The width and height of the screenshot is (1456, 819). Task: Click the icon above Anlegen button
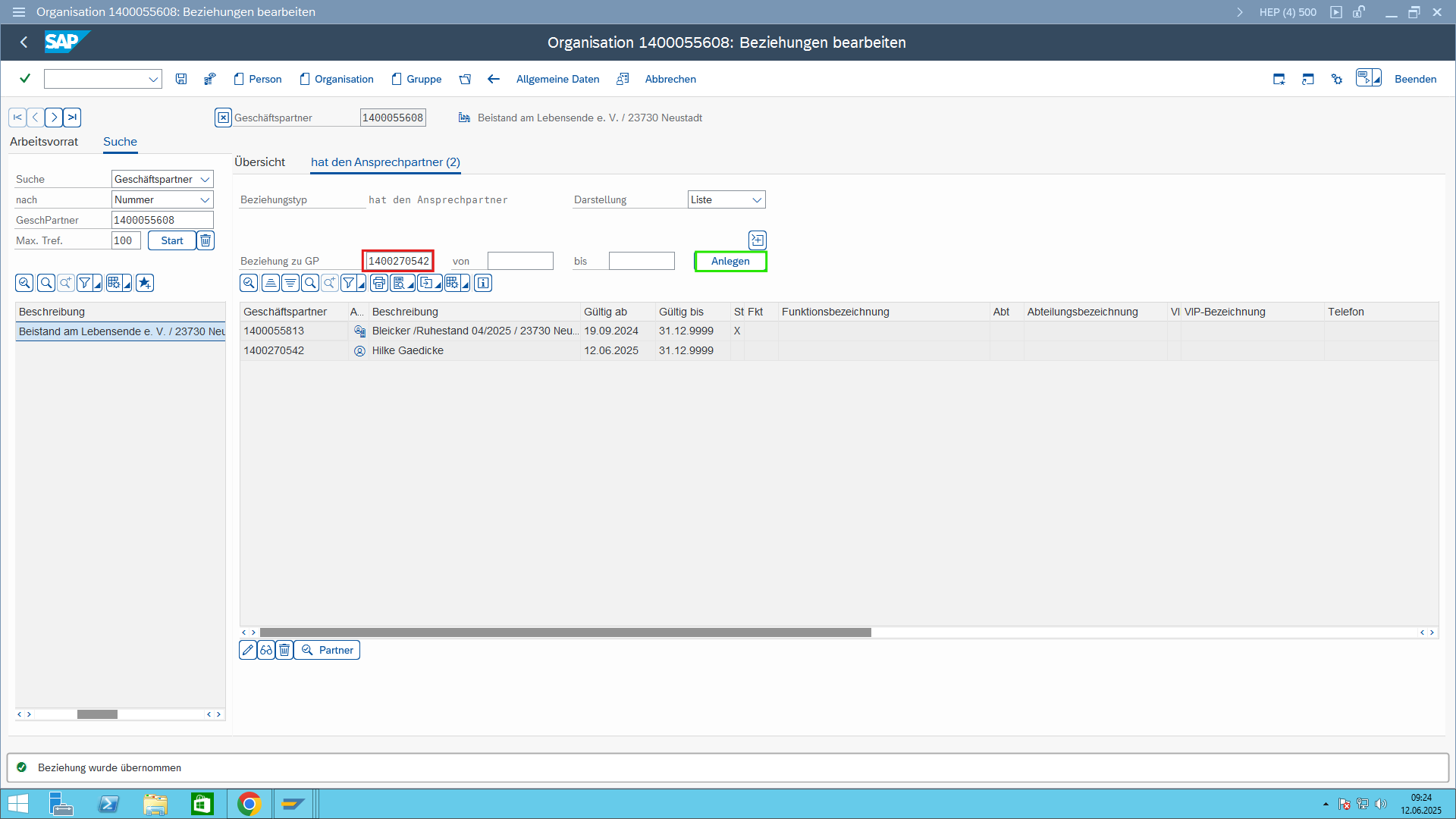[x=758, y=240]
